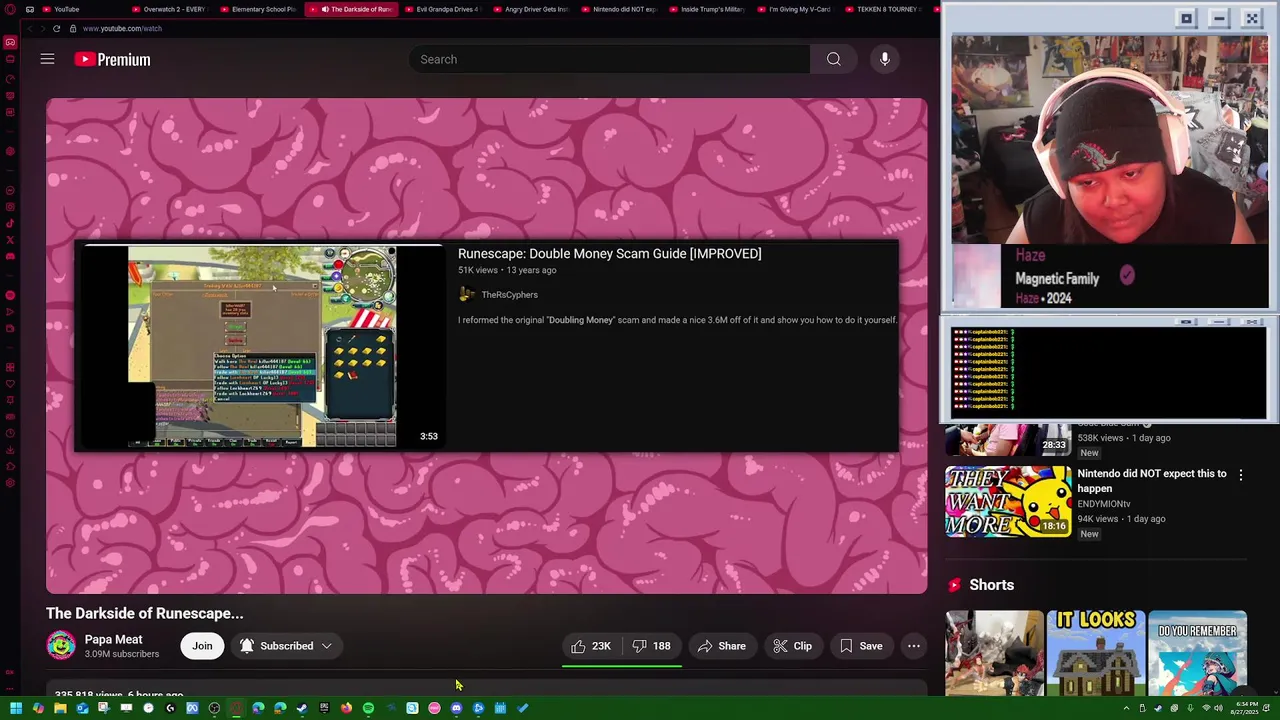Show hidden system tray icons chevron

(x=1127, y=708)
